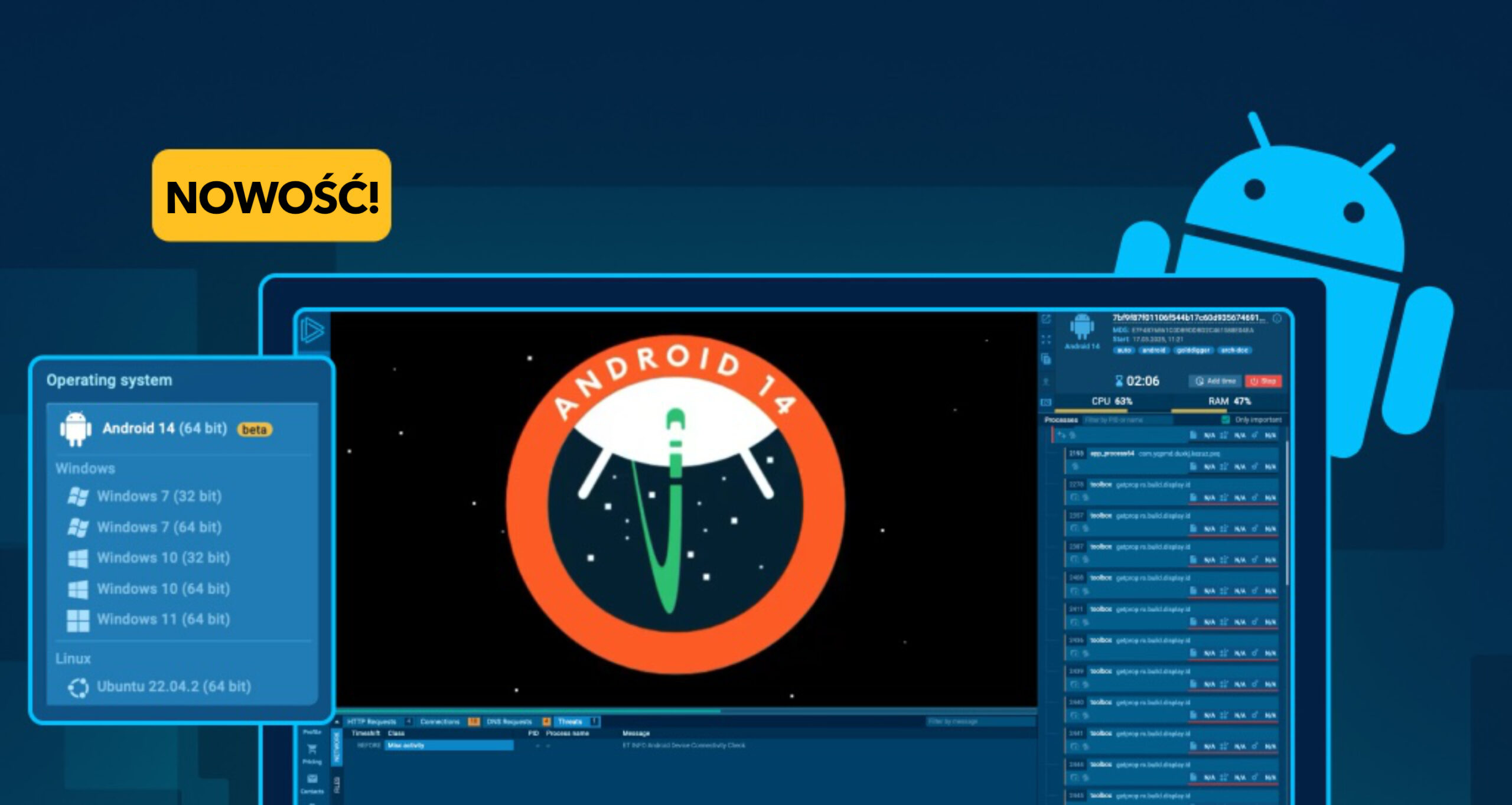Click the Message column header
This screenshot has height=805, width=1512.
[x=636, y=734]
